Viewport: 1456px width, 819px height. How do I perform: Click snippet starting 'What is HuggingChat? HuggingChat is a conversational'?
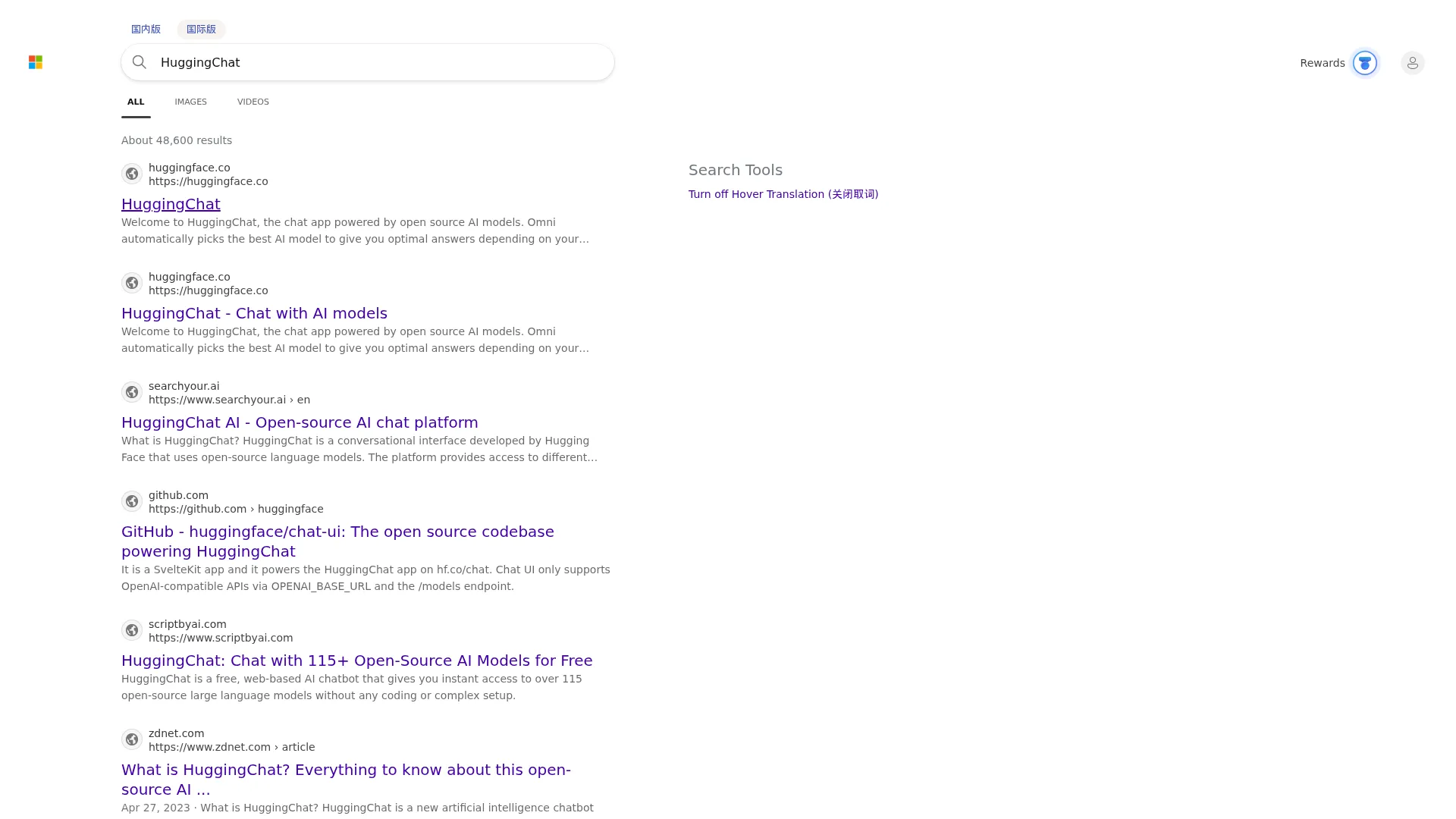(359, 449)
